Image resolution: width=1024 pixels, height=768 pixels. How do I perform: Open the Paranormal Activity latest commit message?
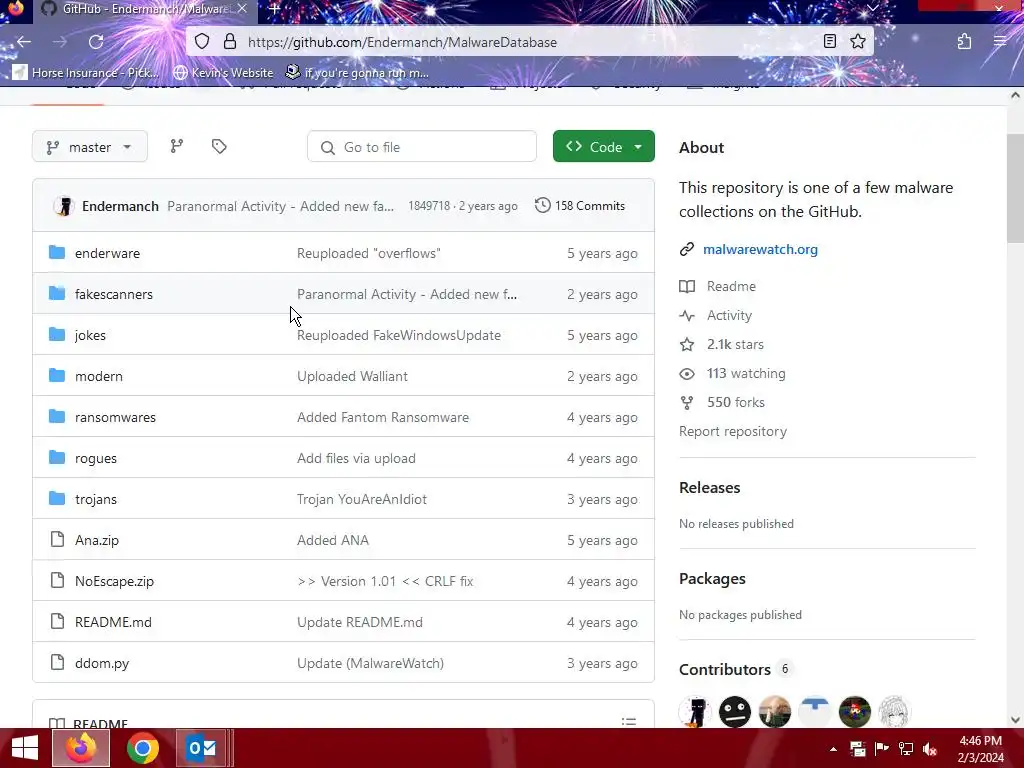point(281,206)
